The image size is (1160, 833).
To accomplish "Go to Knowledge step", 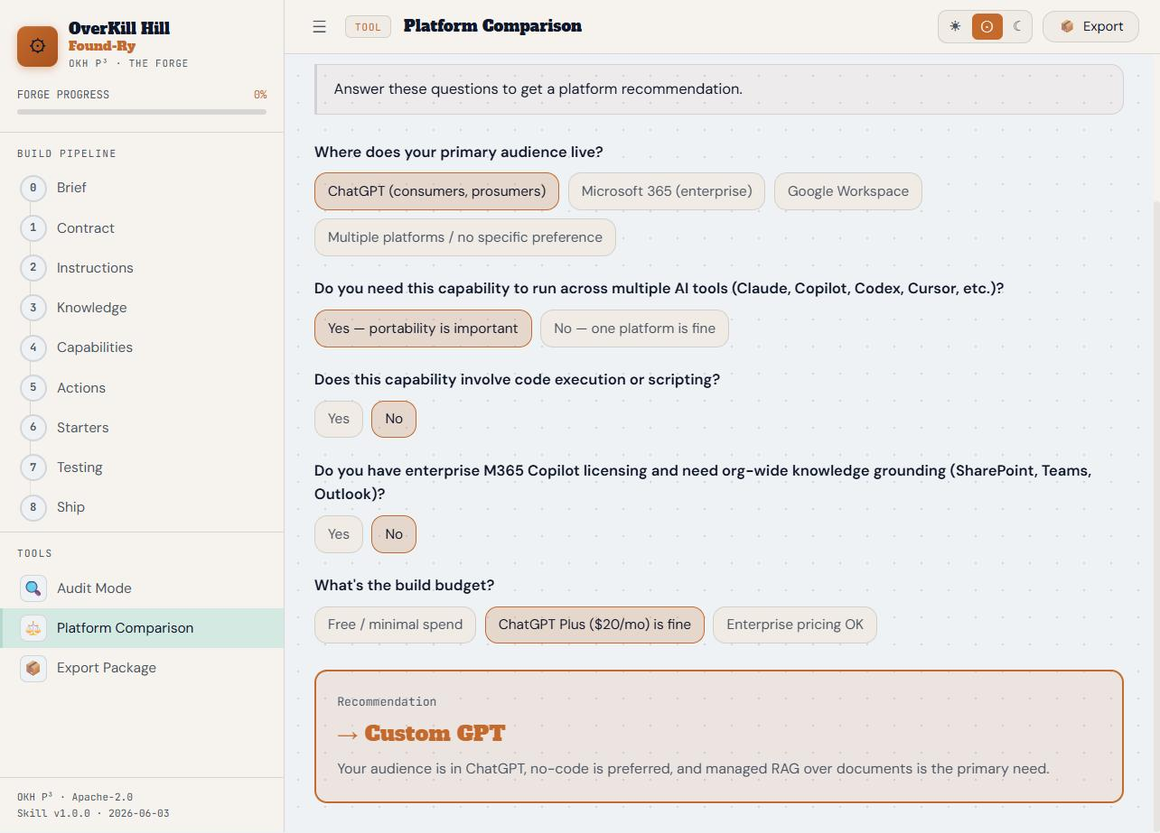I will 141,308.
